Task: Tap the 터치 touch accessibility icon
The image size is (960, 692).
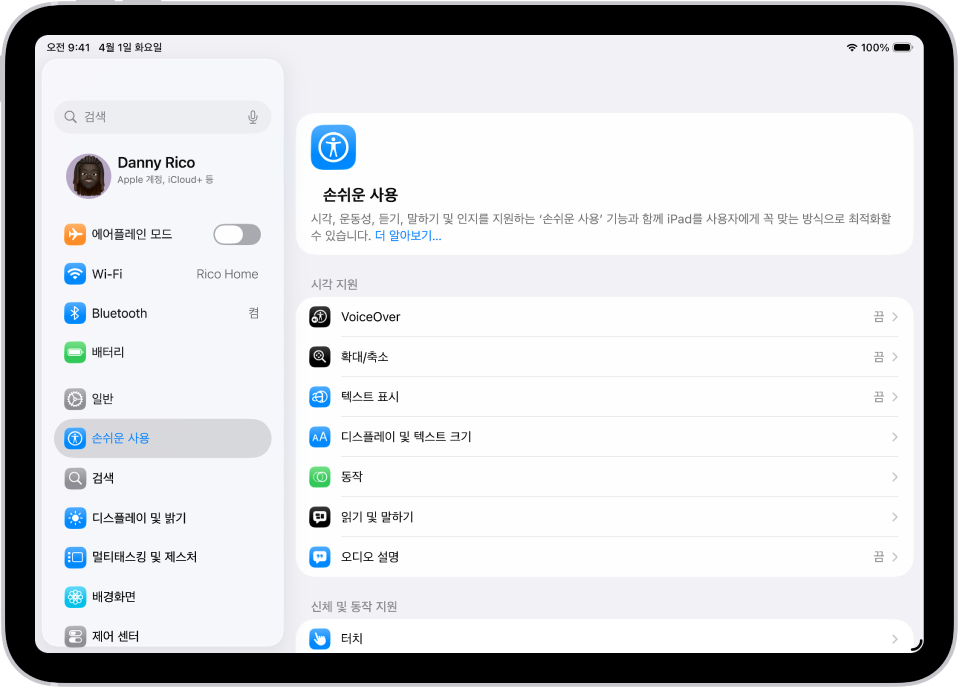Action: [x=320, y=638]
